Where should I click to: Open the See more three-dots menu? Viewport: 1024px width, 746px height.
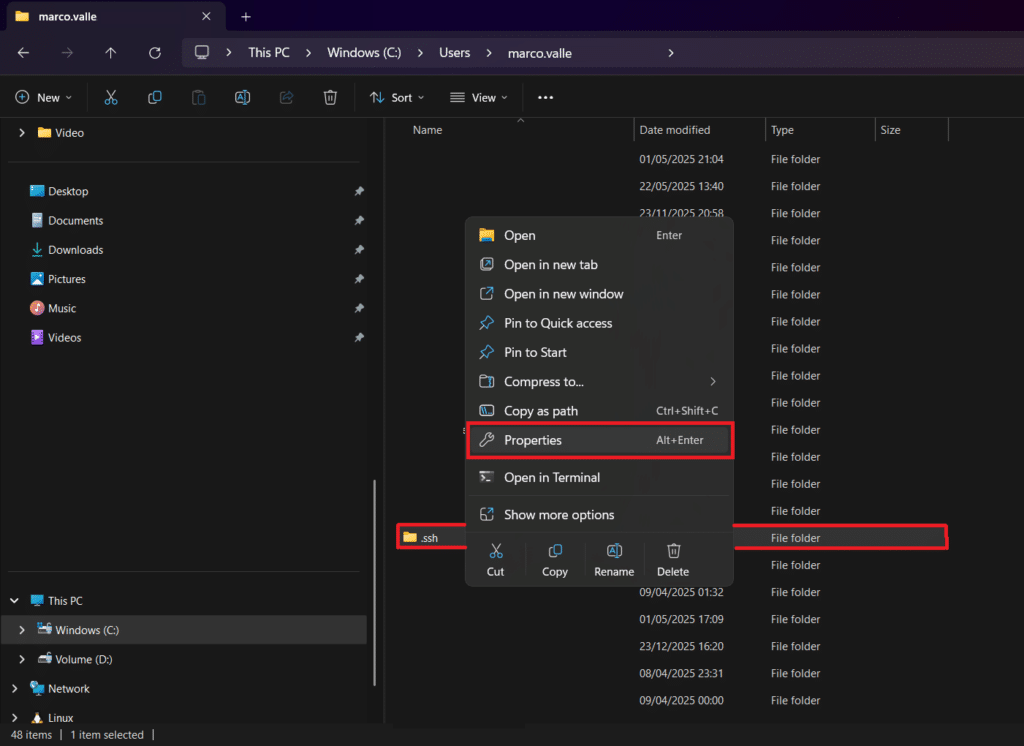[x=545, y=97]
